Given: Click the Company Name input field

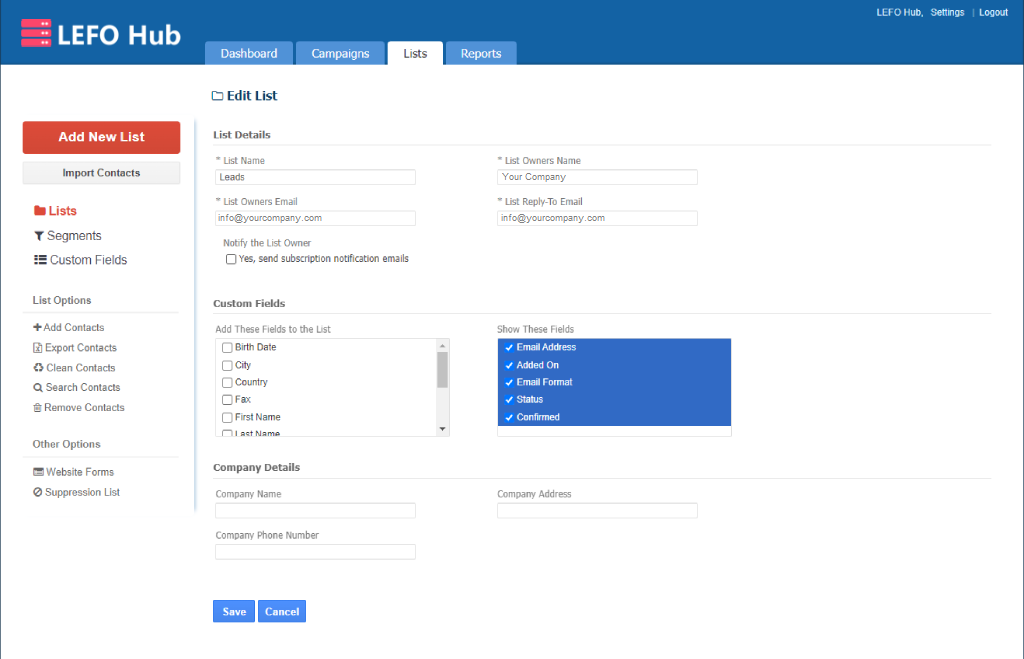Looking at the screenshot, I should (315, 511).
